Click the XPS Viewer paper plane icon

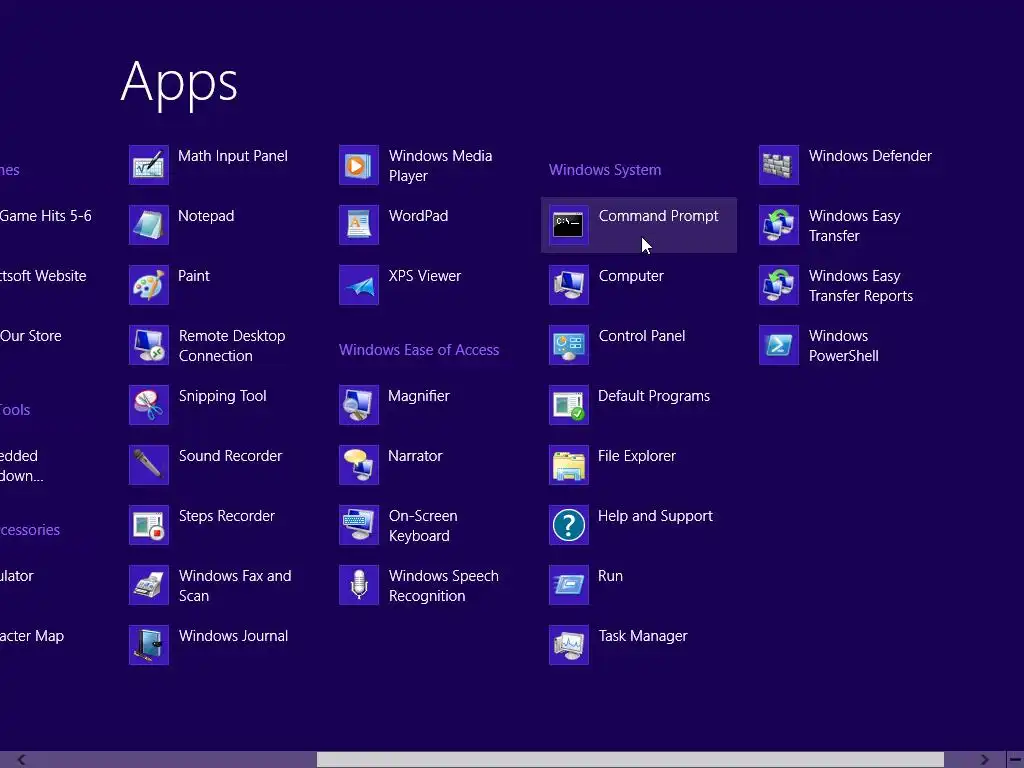coord(359,285)
